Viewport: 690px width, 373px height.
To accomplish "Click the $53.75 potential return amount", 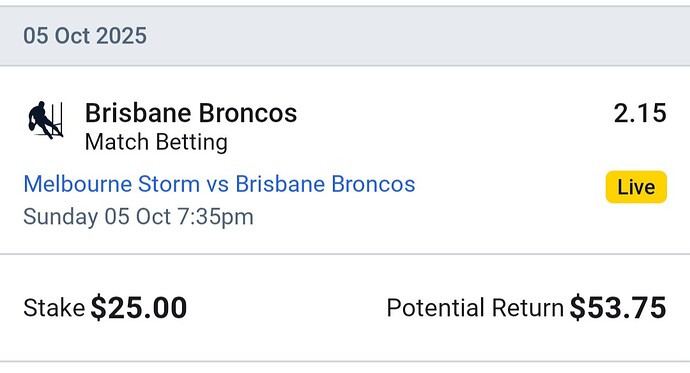I will (618, 307).
